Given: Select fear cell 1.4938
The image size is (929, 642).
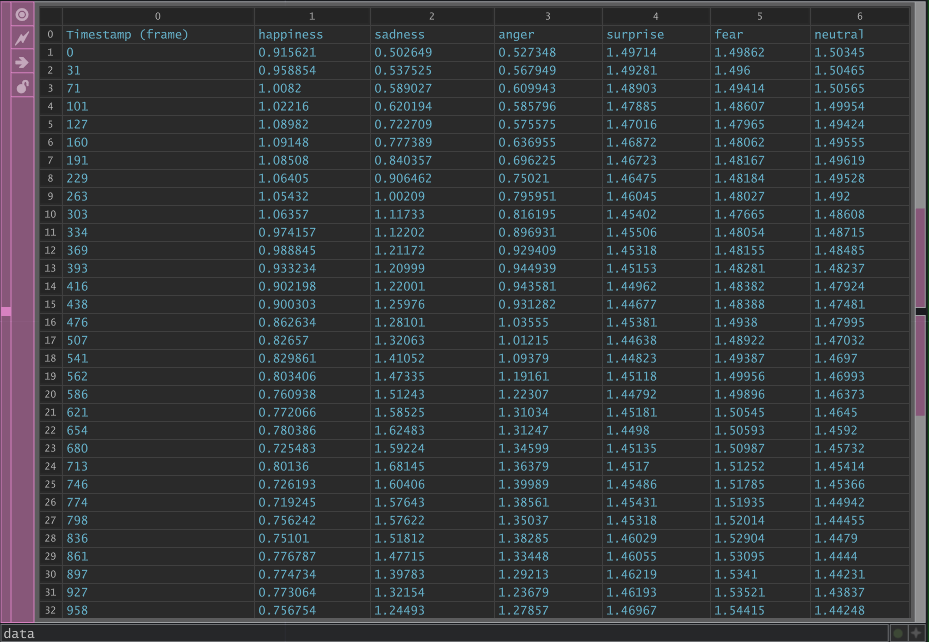Looking at the screenshot, I should click(x=760, y=322).
